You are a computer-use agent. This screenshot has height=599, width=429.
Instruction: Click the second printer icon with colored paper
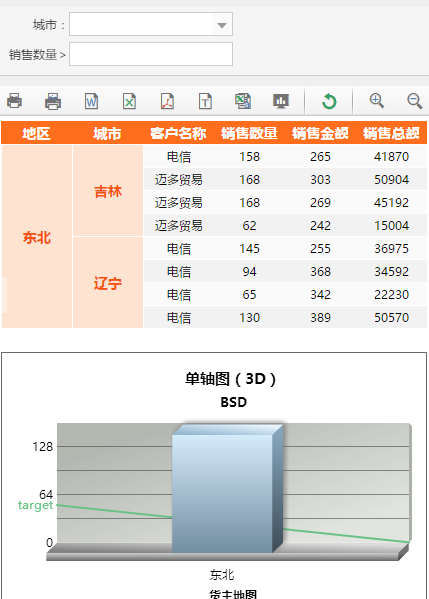tap(53, 101)
